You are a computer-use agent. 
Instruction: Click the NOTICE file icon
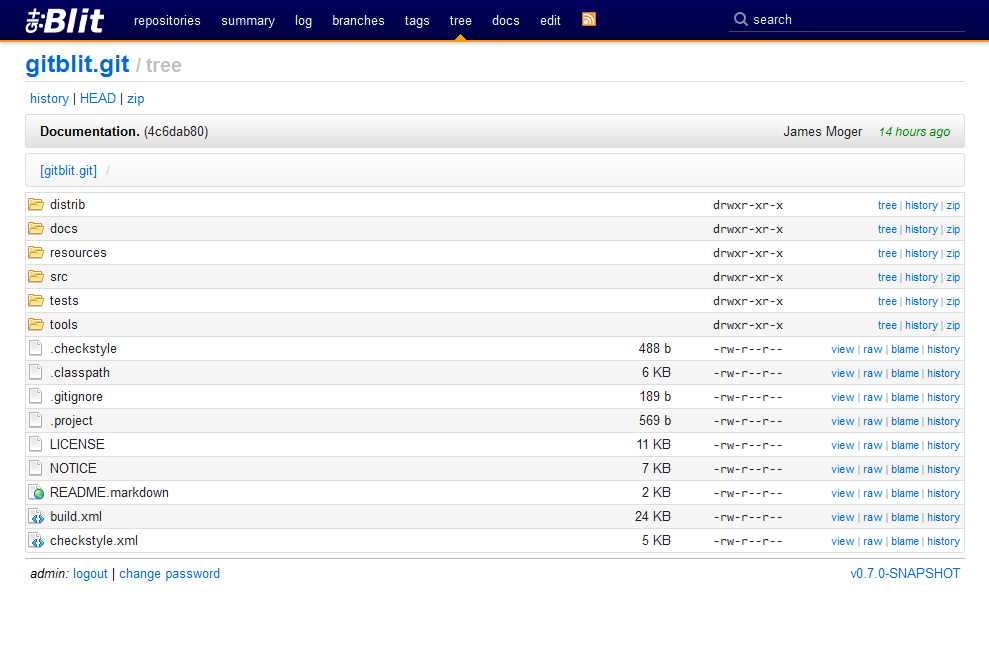click(36, 468)
